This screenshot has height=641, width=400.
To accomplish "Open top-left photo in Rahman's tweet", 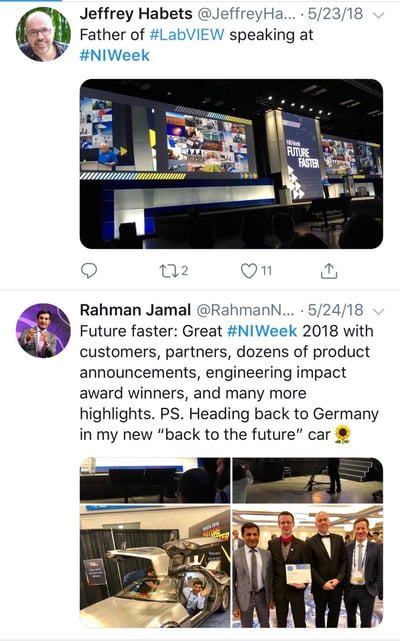I will pos(155,480).
